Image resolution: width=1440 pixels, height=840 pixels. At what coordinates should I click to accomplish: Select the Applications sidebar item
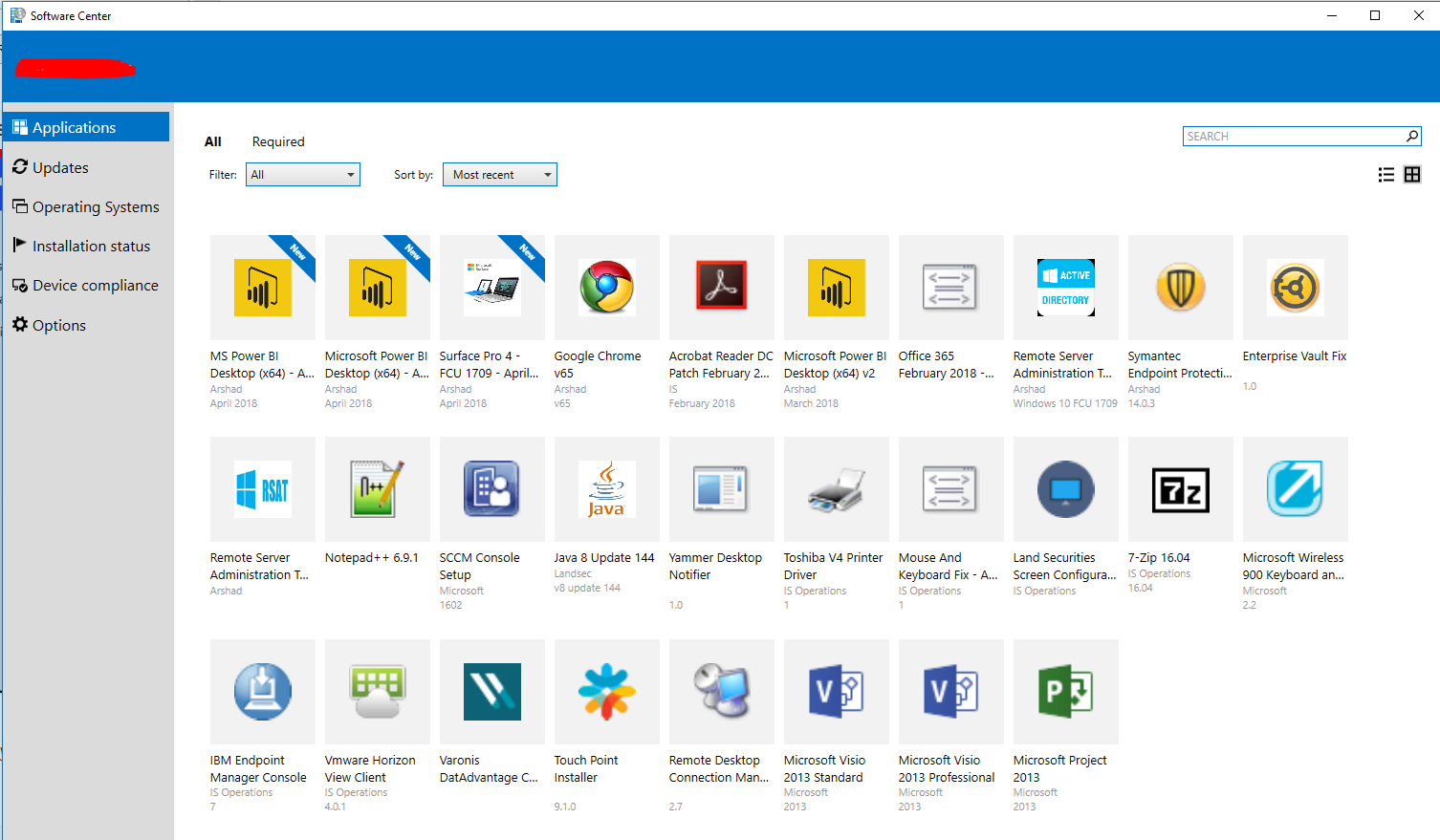pyautogui.click(x=86, y=127)
